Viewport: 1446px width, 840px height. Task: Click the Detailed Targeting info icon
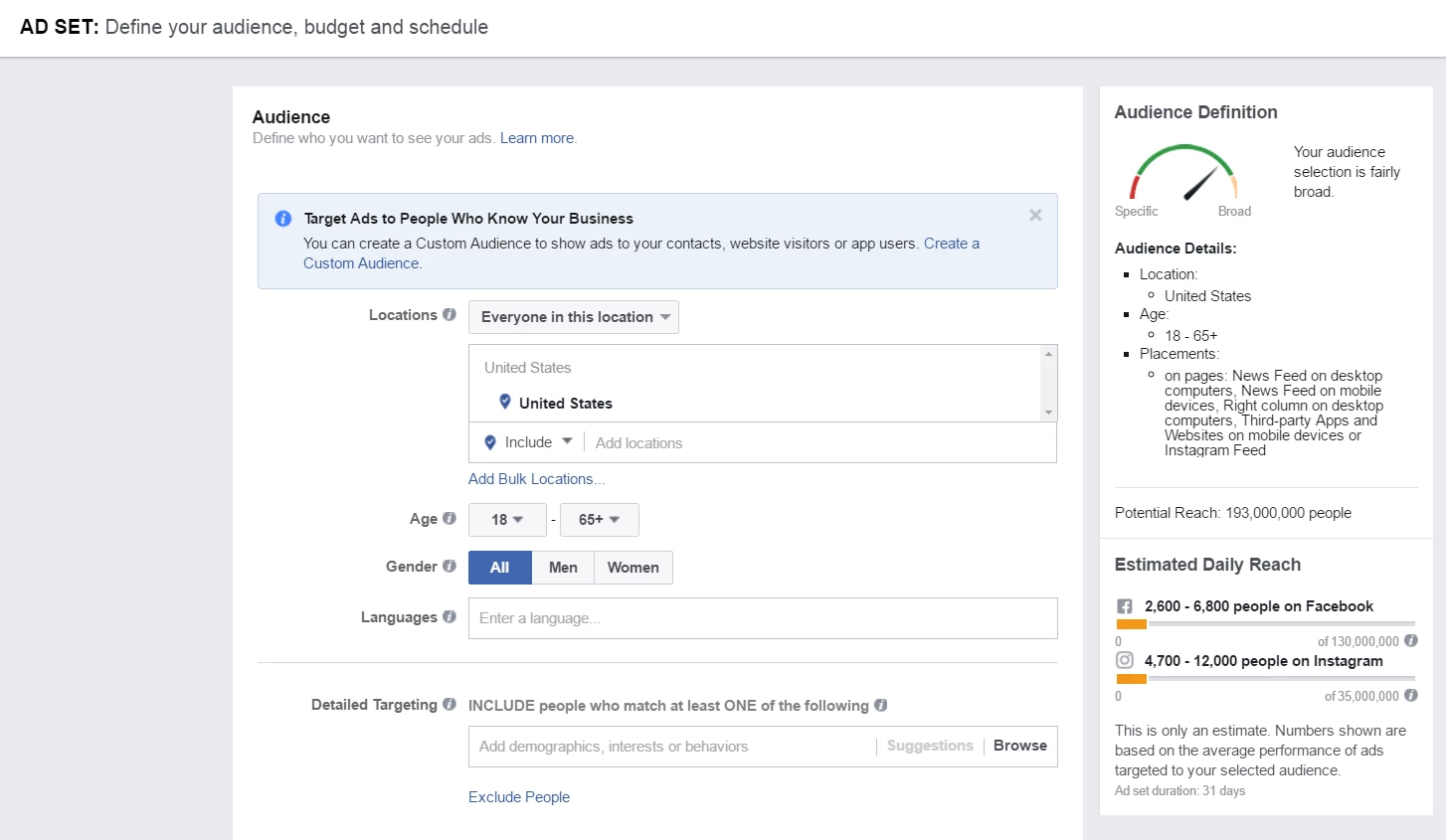(450, 705)
